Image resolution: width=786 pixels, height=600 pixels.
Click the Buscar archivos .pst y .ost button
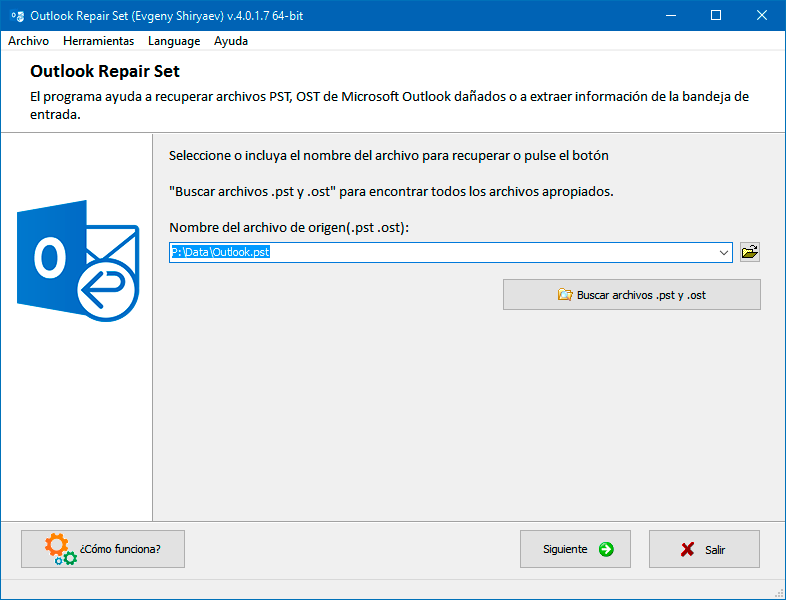click(x=632, y=295)
